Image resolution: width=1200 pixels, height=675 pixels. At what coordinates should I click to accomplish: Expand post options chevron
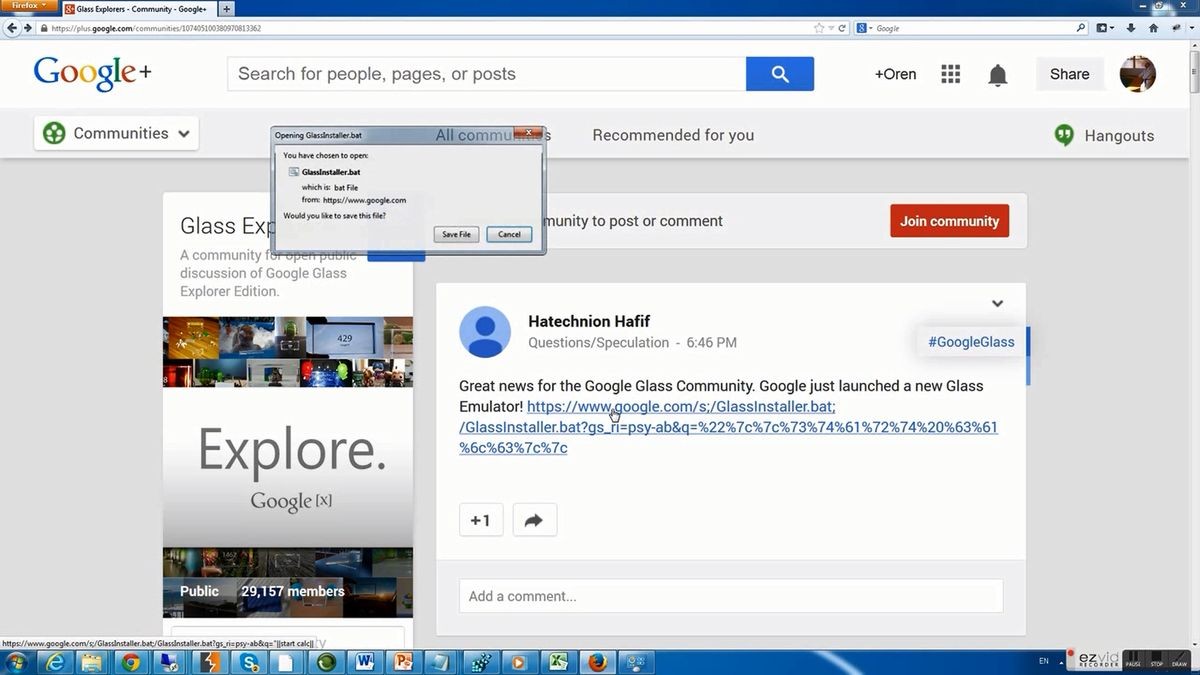(997, 304)
